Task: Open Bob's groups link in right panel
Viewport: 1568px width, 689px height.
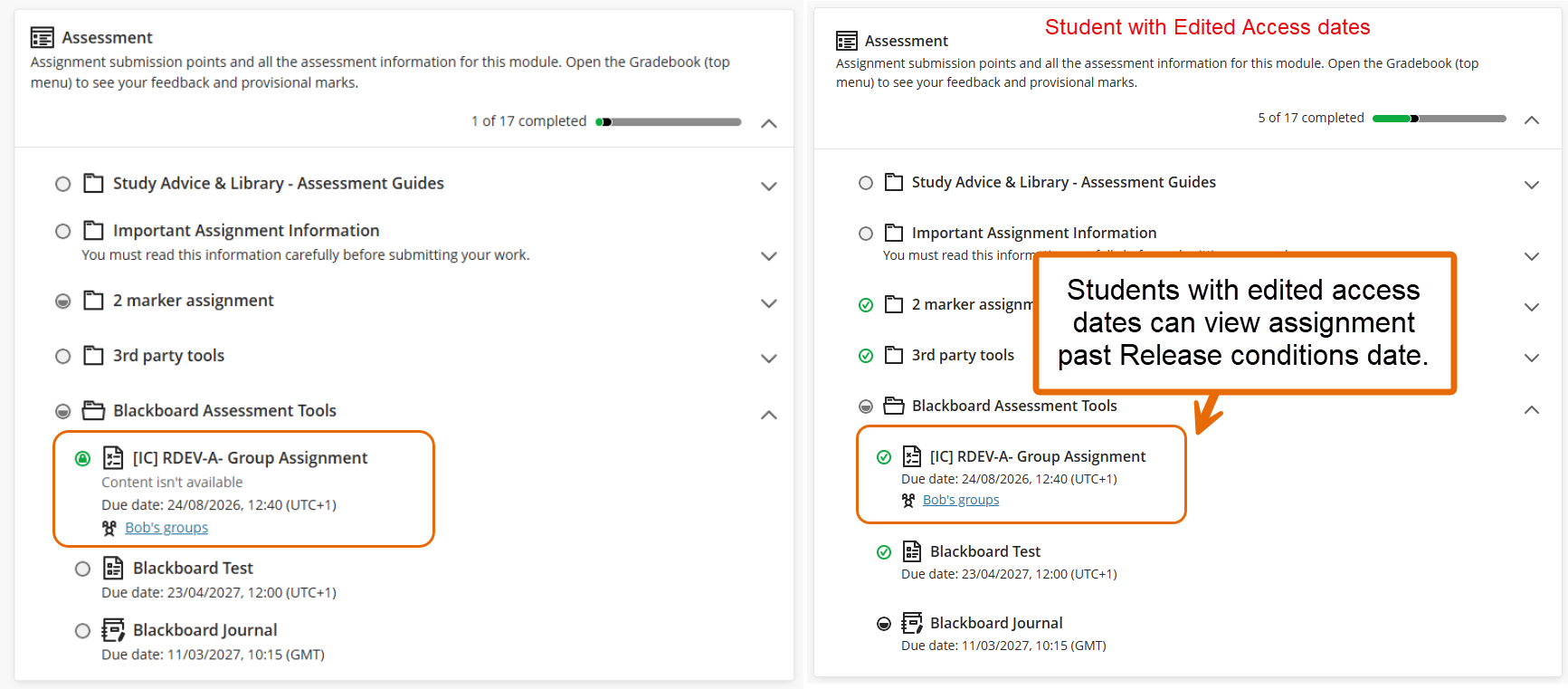Action: point(961,500)
